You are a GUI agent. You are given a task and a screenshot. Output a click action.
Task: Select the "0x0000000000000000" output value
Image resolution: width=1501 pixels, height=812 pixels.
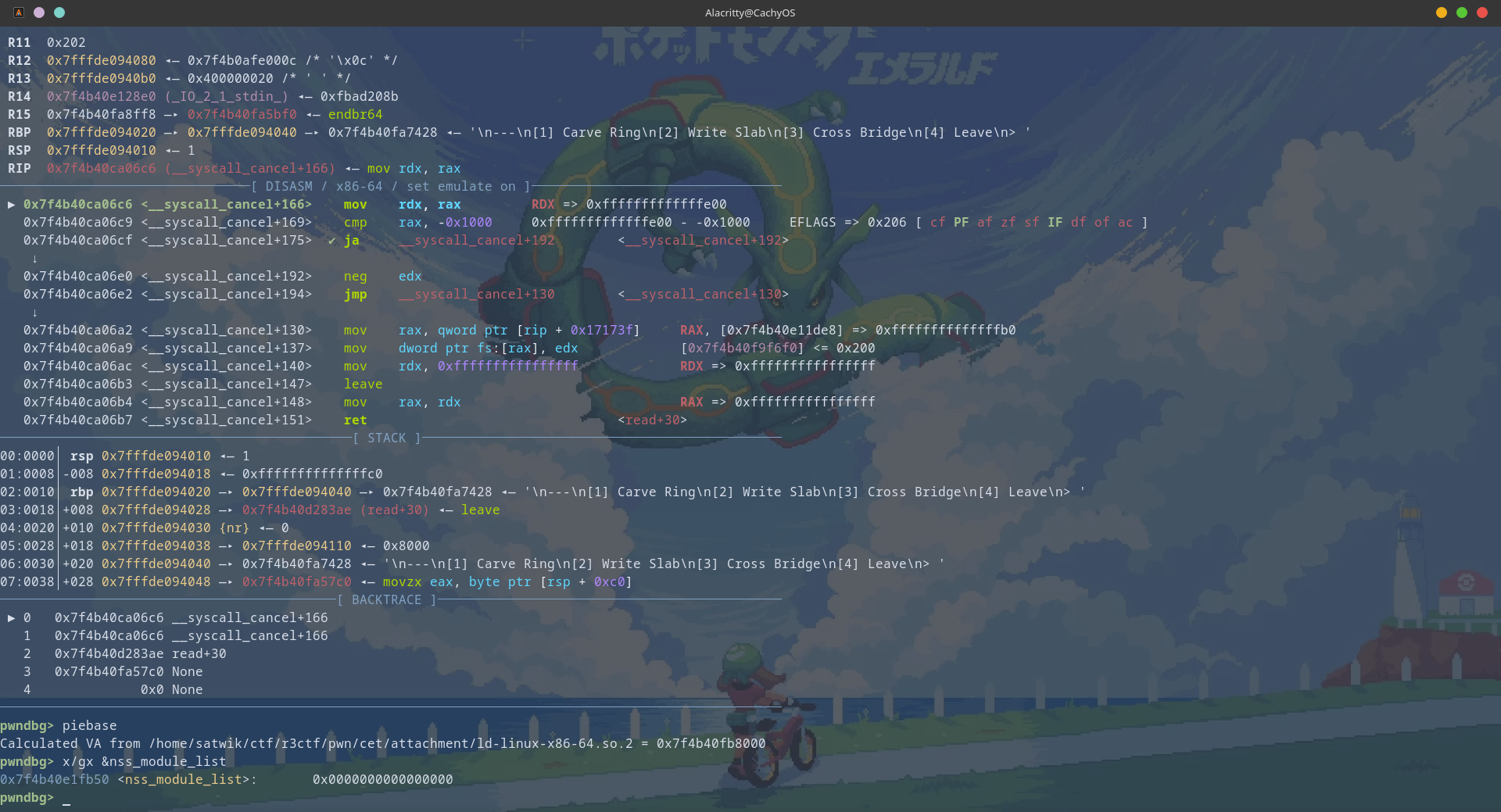383,779
